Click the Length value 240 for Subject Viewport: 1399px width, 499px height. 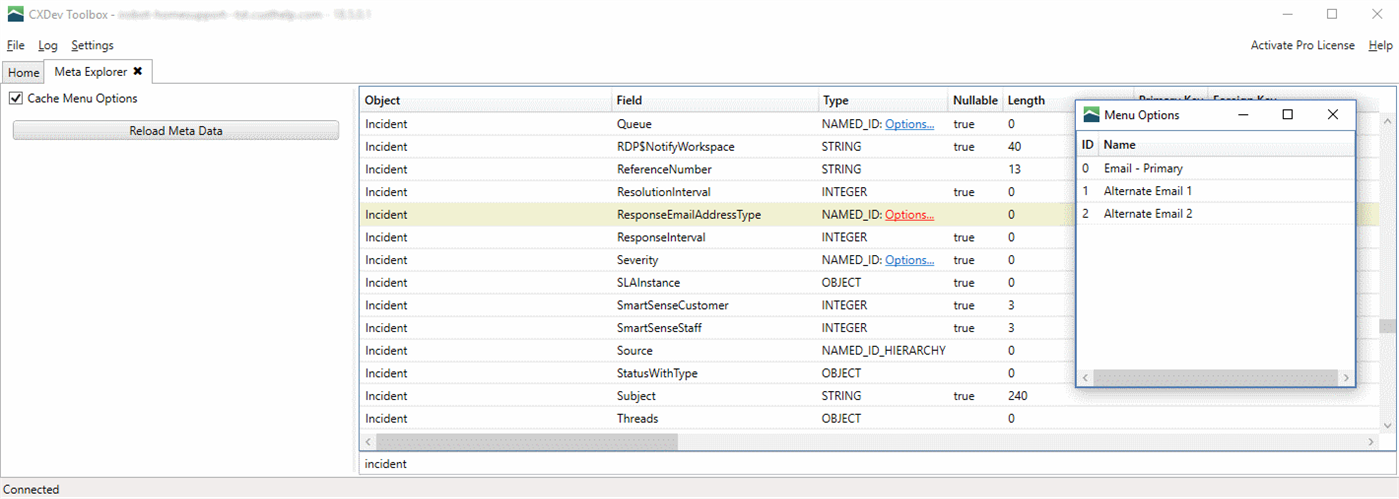coord(1018,396)
